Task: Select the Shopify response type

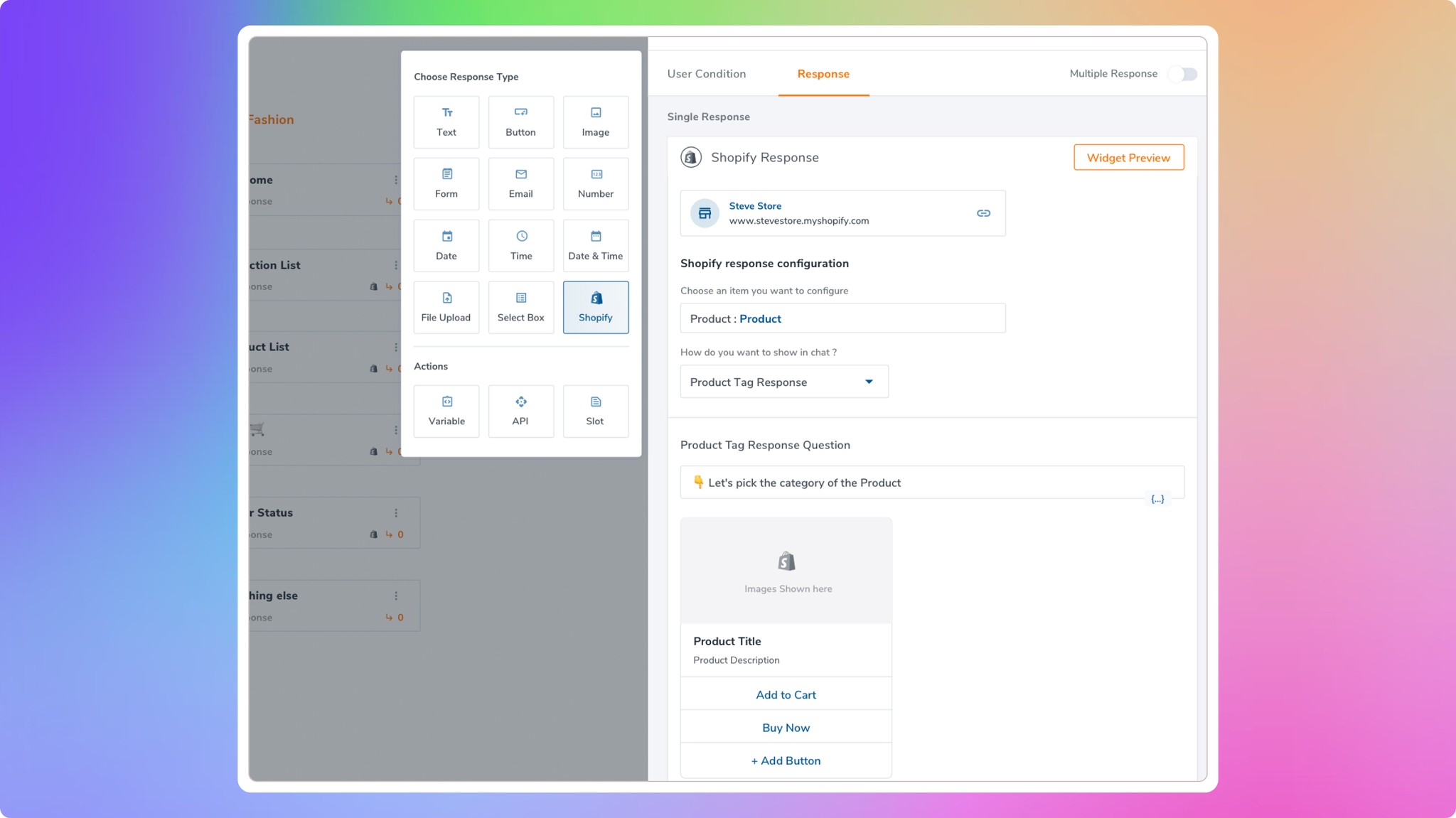Action: [595, 307]
